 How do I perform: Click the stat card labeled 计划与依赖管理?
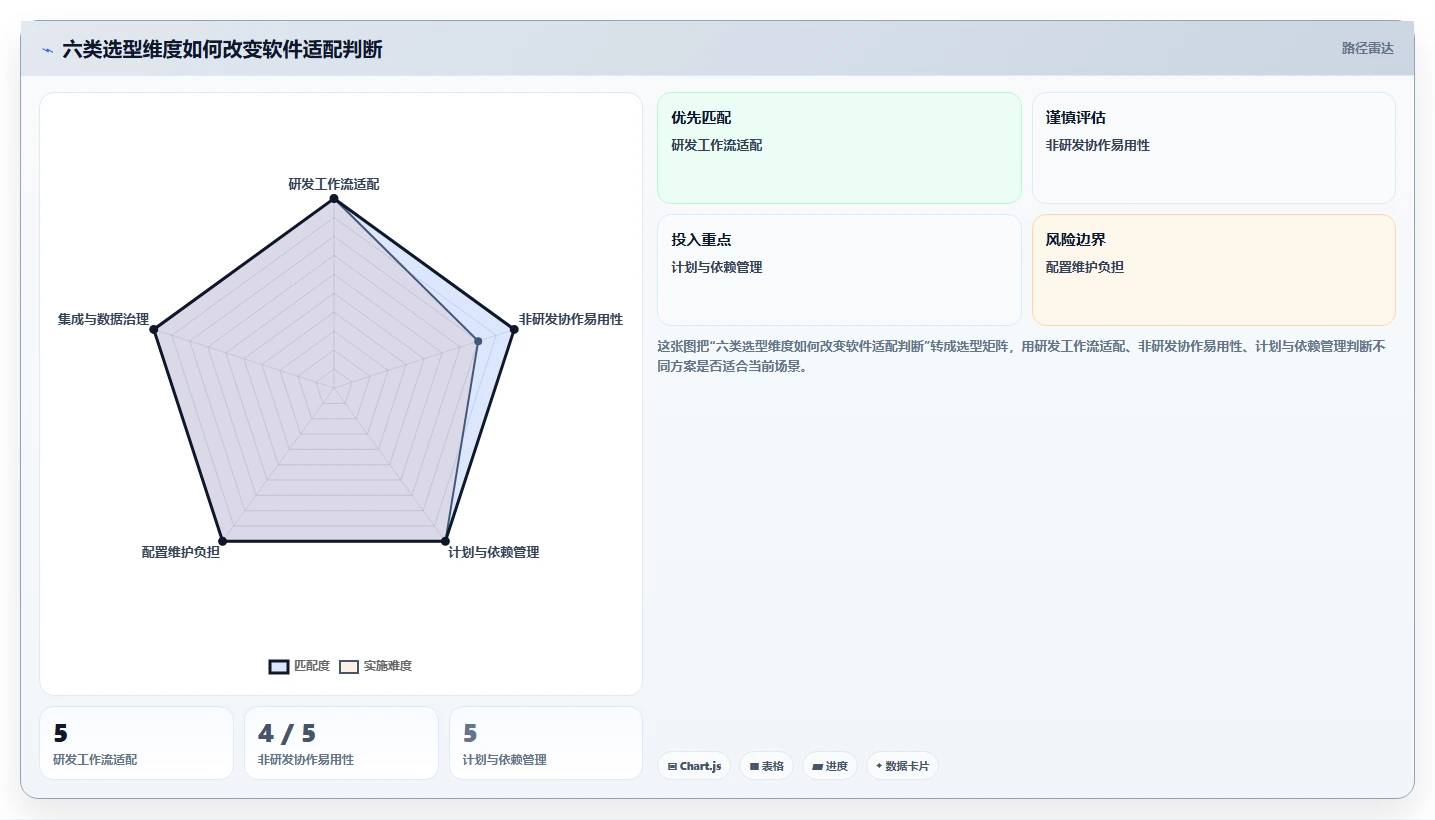coord(546,743)
